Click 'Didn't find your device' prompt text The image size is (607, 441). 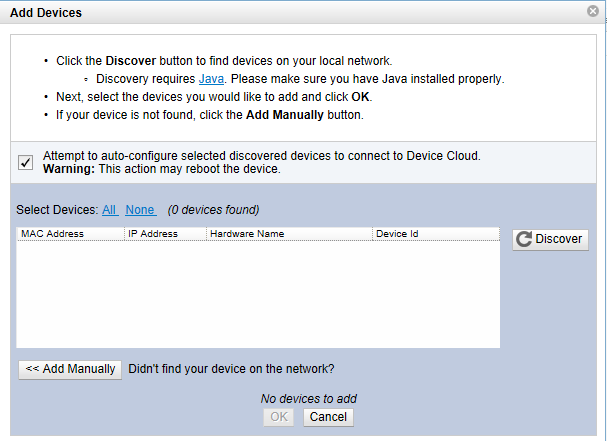coord(231,369)
